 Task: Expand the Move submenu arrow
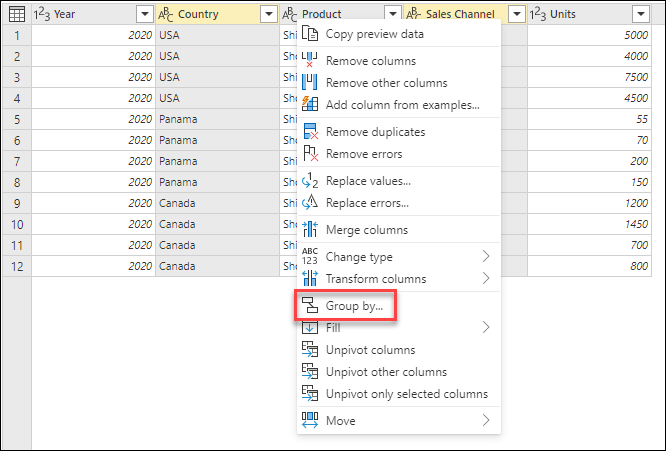click(x=486, y=420)
